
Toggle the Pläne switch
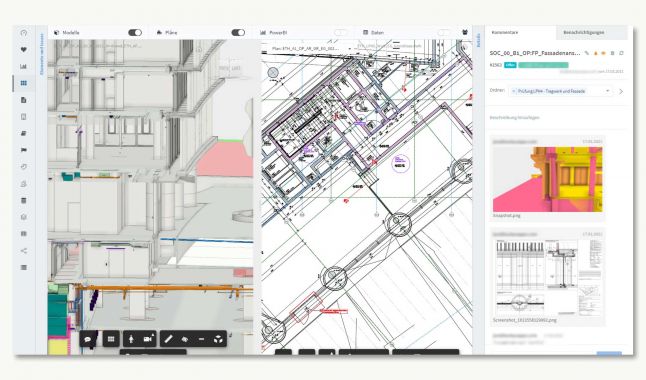238,33
